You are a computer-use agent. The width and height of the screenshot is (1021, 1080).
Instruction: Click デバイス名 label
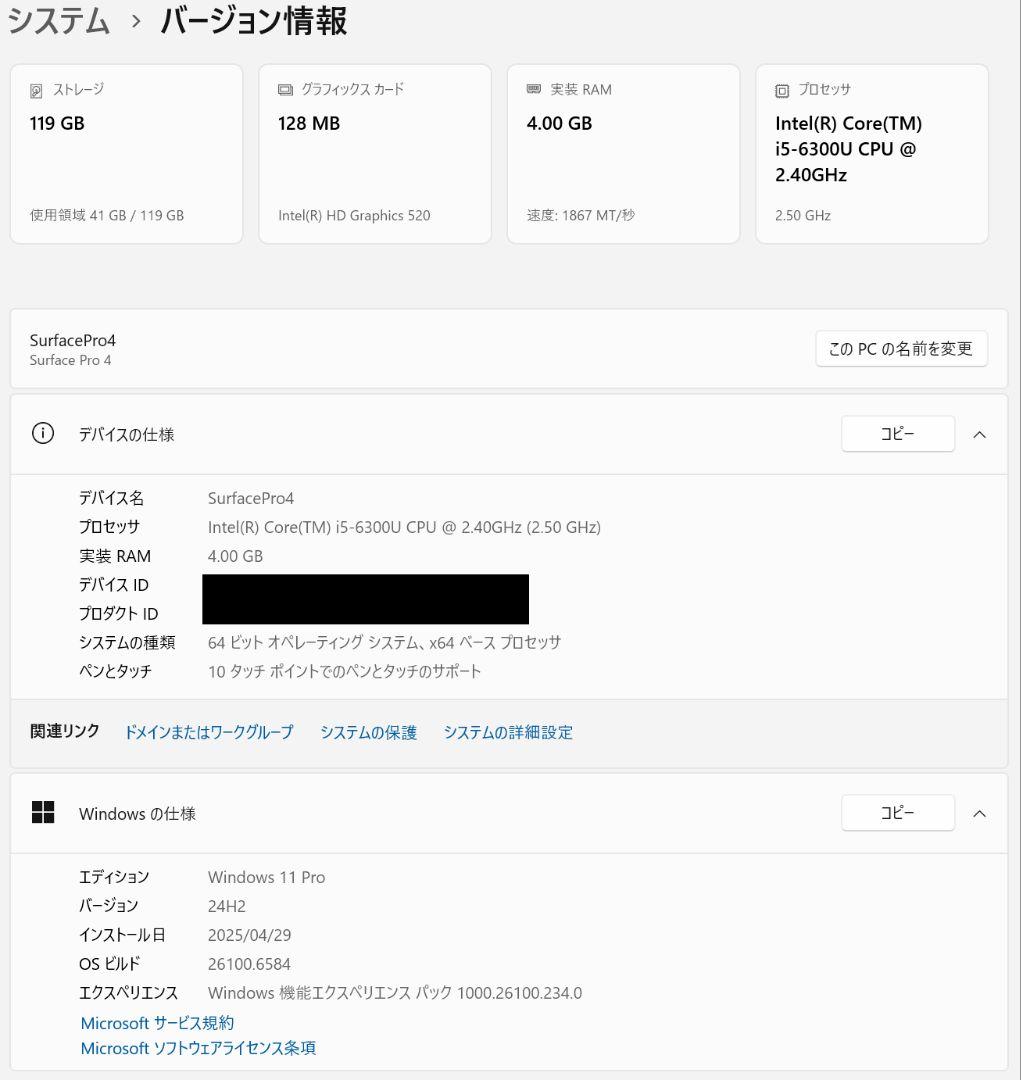112,498
